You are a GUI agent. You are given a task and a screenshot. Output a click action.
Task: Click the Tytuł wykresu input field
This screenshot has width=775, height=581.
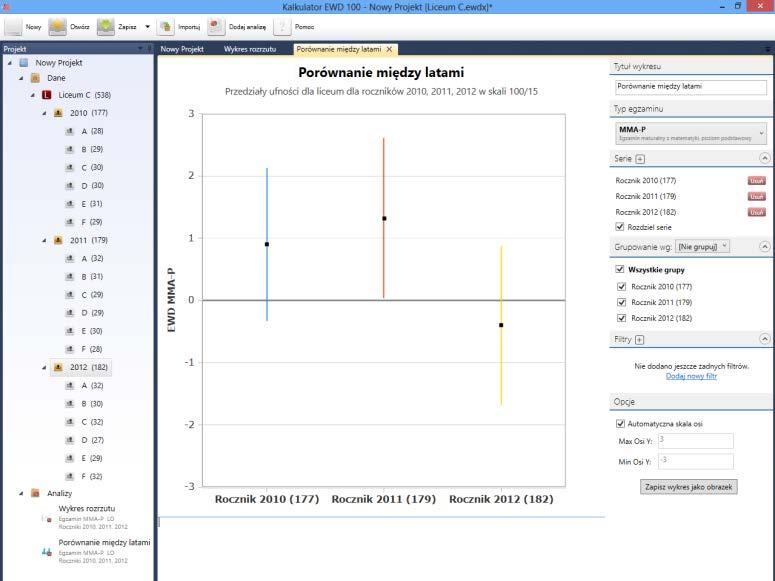tap(691, 87)
